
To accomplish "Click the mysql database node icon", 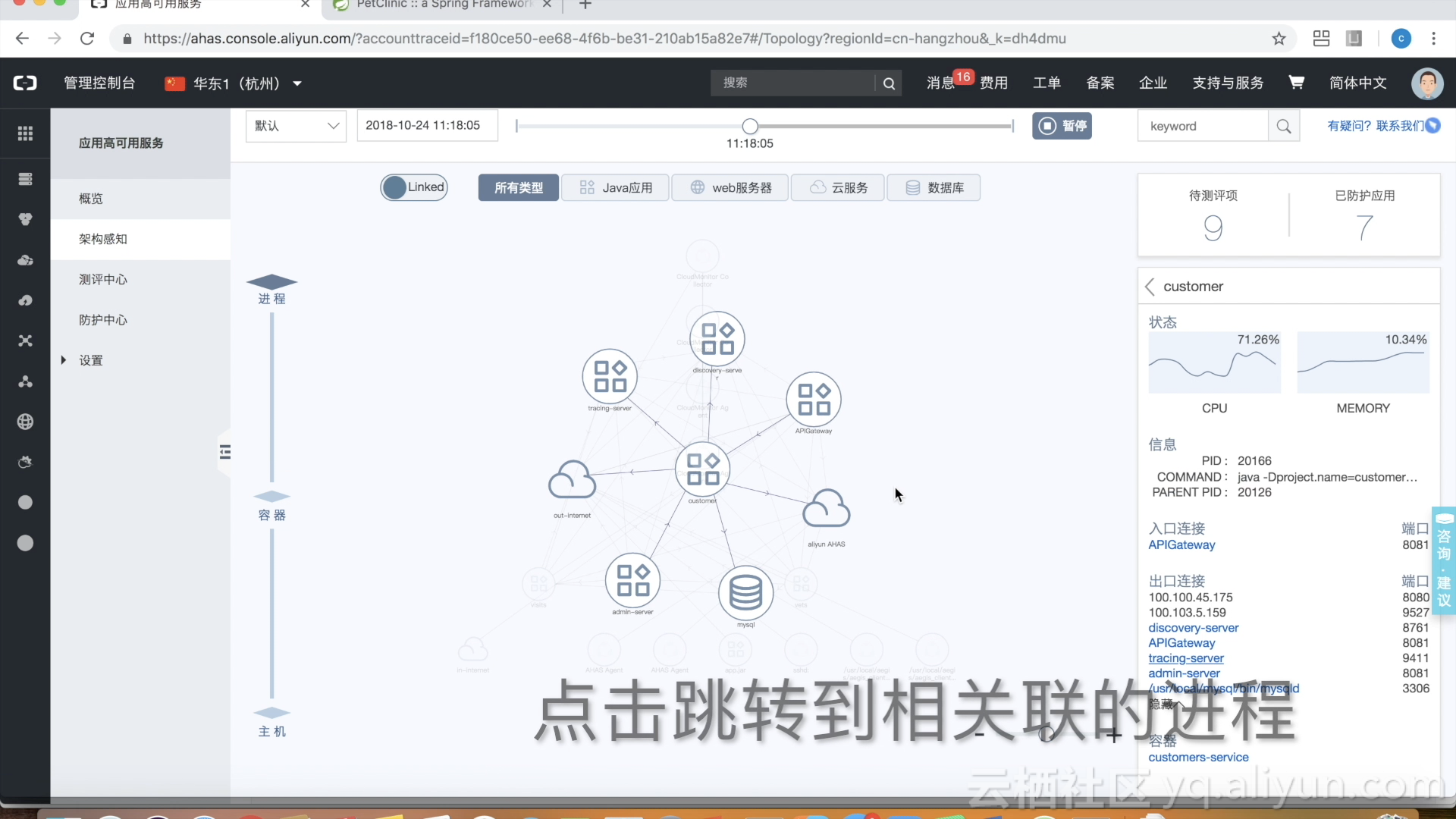I will pos(745,593).
